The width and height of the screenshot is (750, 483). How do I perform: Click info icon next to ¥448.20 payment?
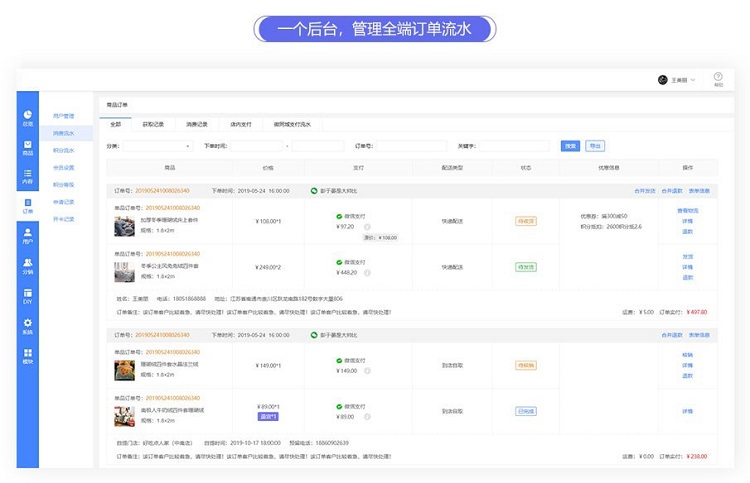(x=367, y=273)
